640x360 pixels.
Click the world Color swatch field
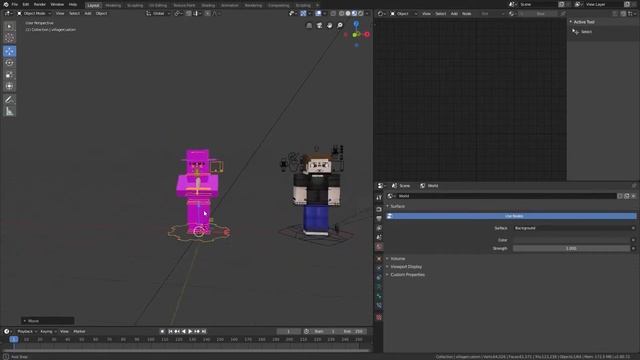pos(571,240)
